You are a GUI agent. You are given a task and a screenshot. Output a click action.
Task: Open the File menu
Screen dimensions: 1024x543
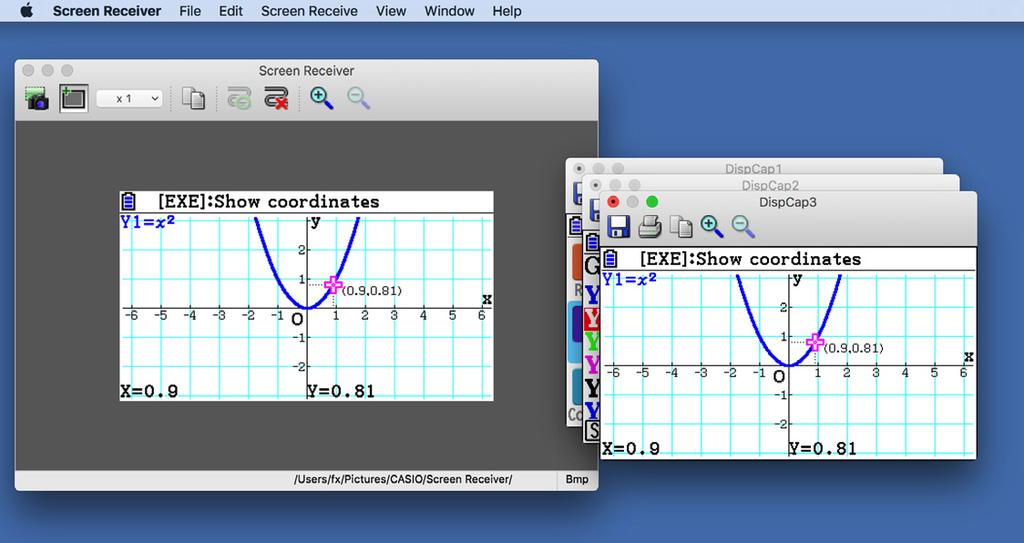pyautogui.click(x=190, y=11)
